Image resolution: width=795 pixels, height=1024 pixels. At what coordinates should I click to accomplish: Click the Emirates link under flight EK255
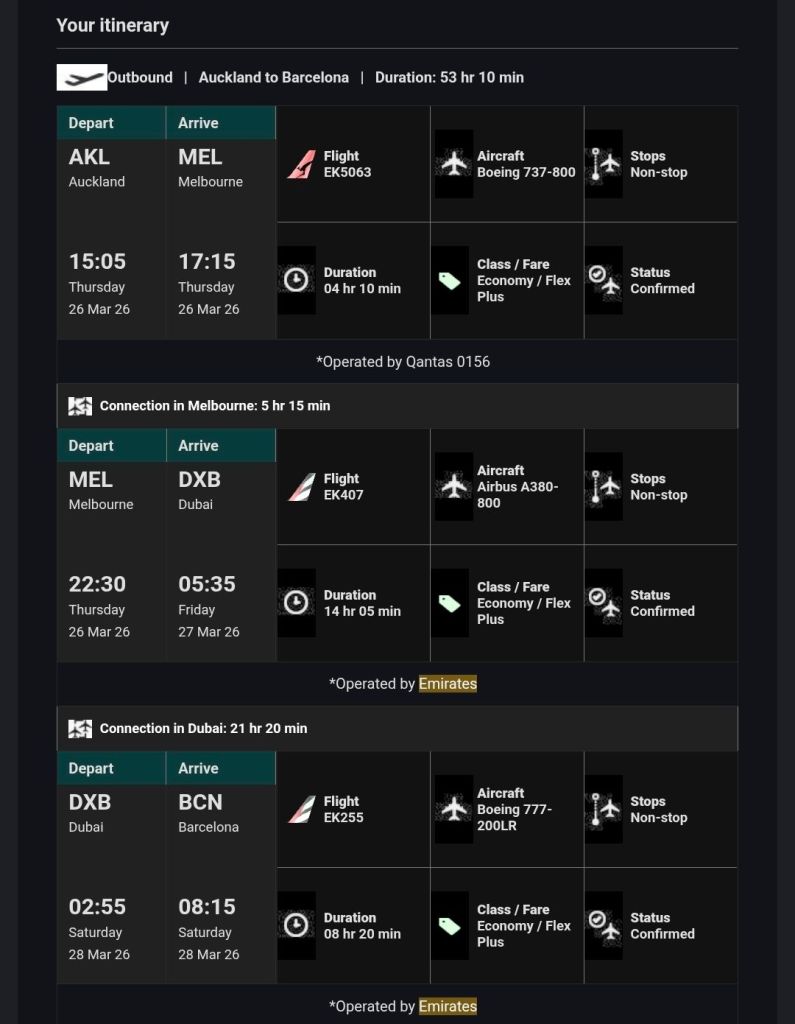[x=447, y=1006]
